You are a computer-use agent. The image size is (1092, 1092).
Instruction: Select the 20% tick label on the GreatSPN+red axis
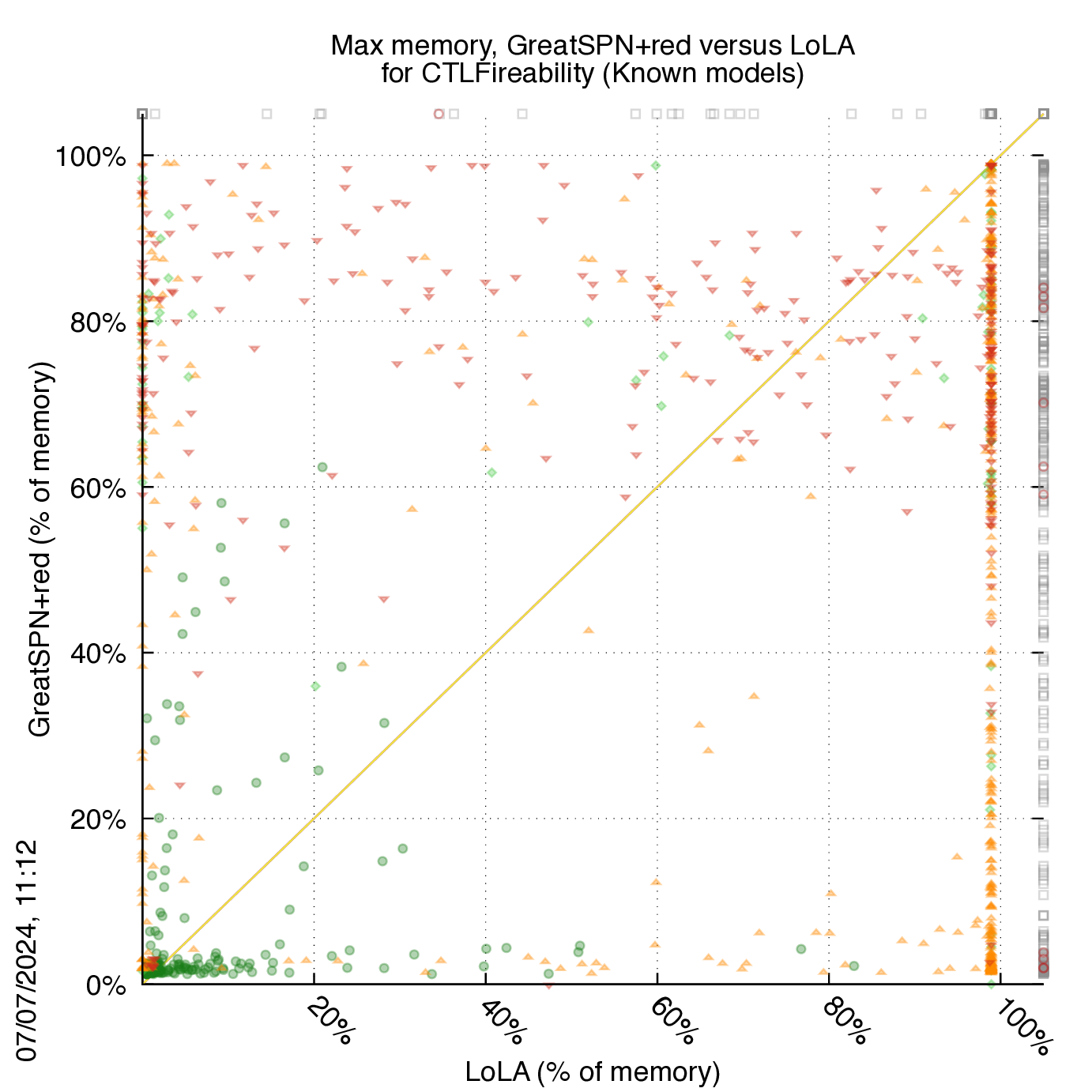pos(98,819)
